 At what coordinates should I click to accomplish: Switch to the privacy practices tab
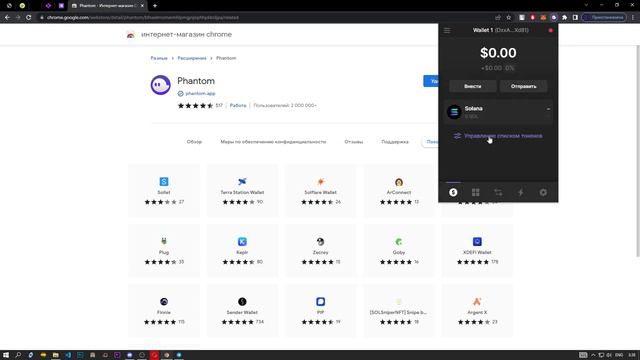pyautogui.click(x=273, y=142)
